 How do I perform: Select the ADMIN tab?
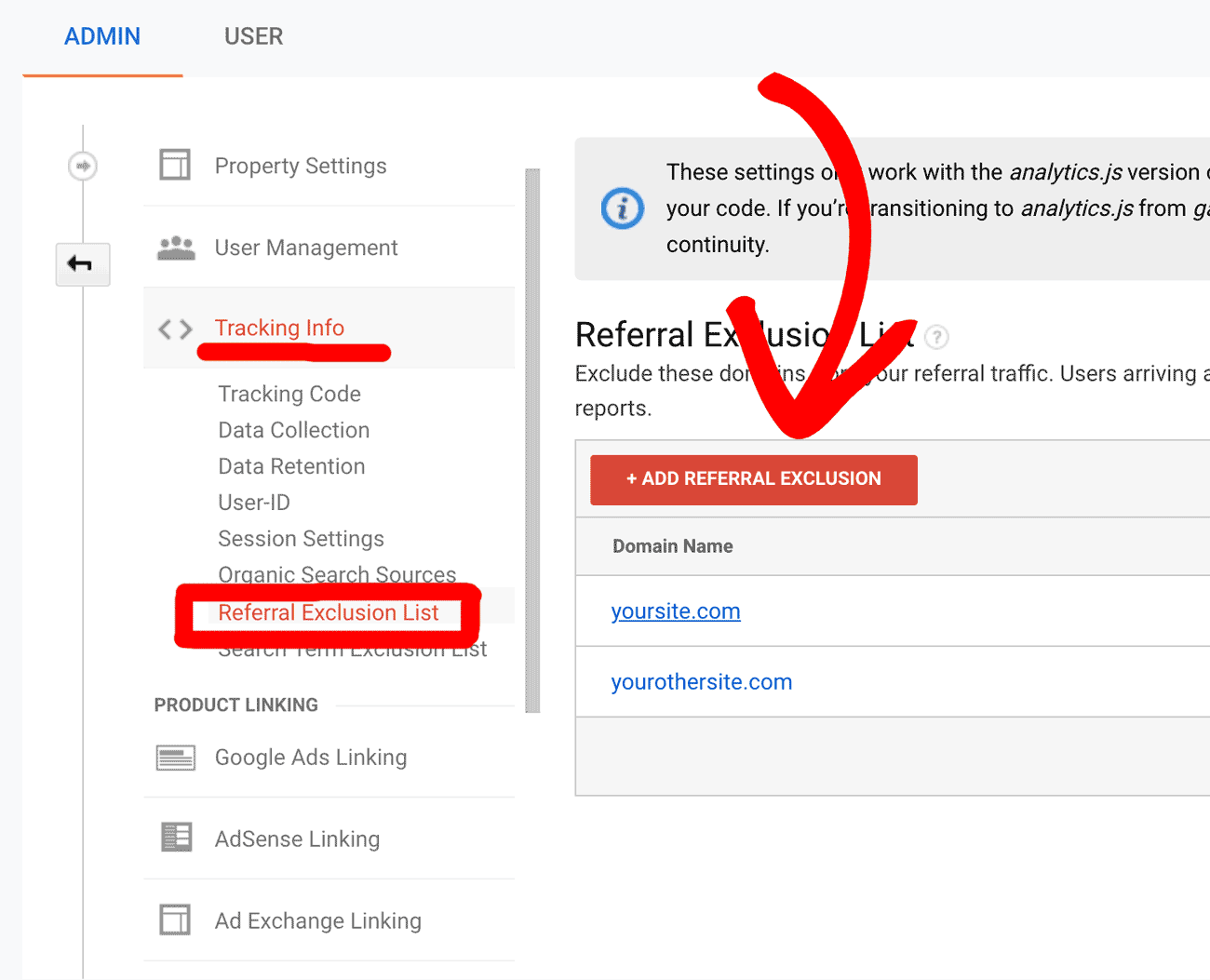[x=102, y=36]
